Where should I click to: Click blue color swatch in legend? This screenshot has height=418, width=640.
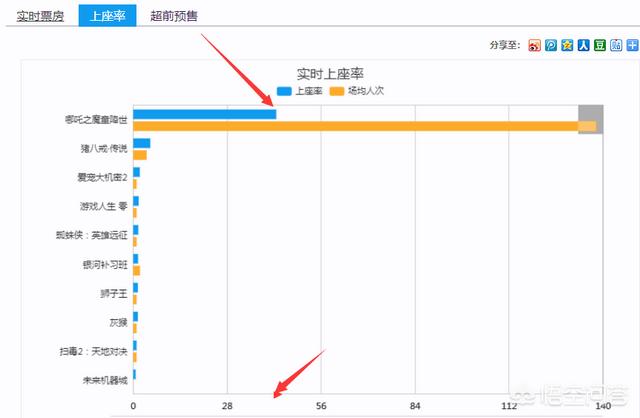283,90
